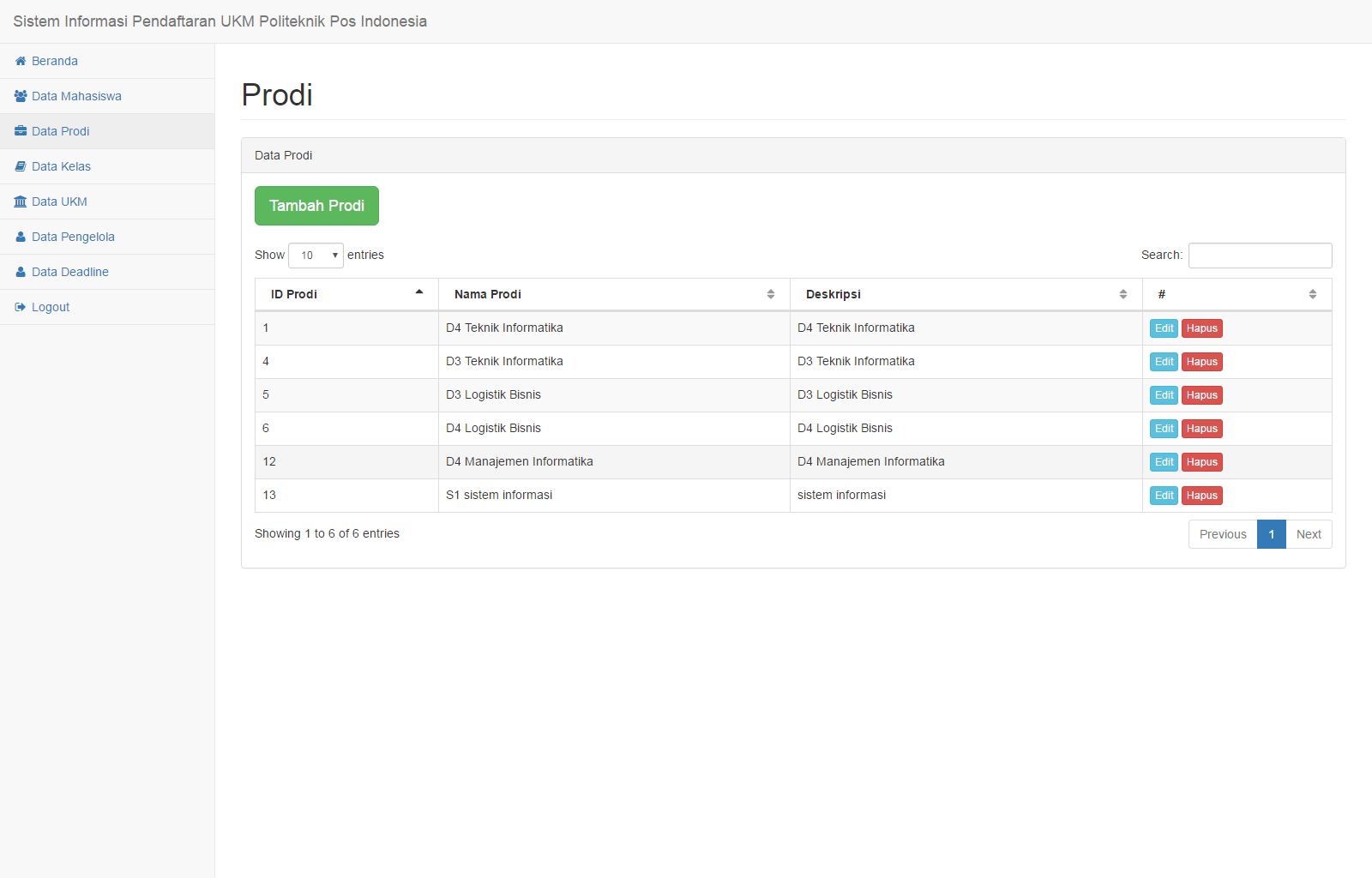The image size is (1372, 878).
Task: Select pagination page 1
Action: point(1272,534)
